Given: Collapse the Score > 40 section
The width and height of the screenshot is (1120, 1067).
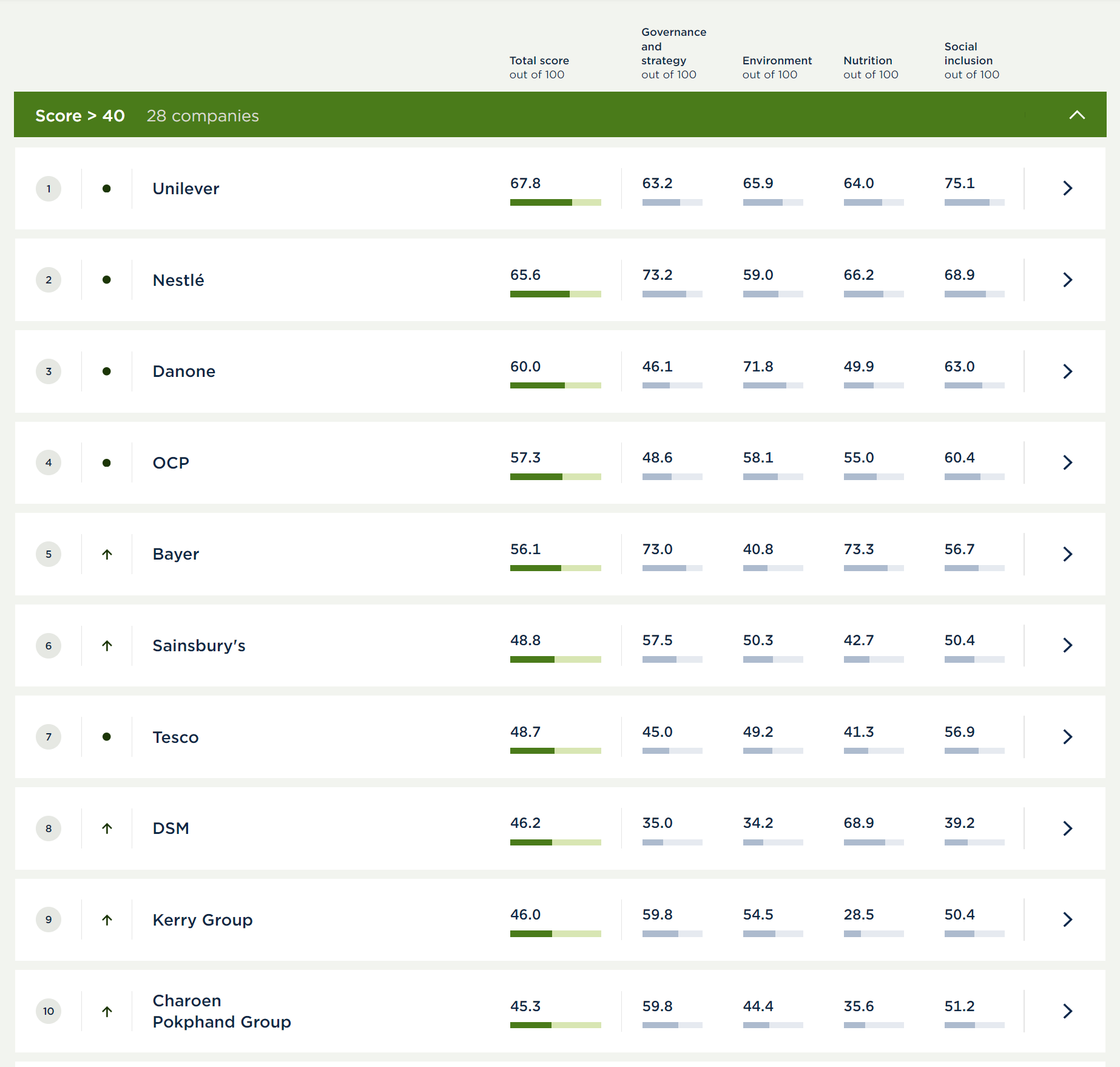Looking at the screenshot, I should [x=1076, y=115].
